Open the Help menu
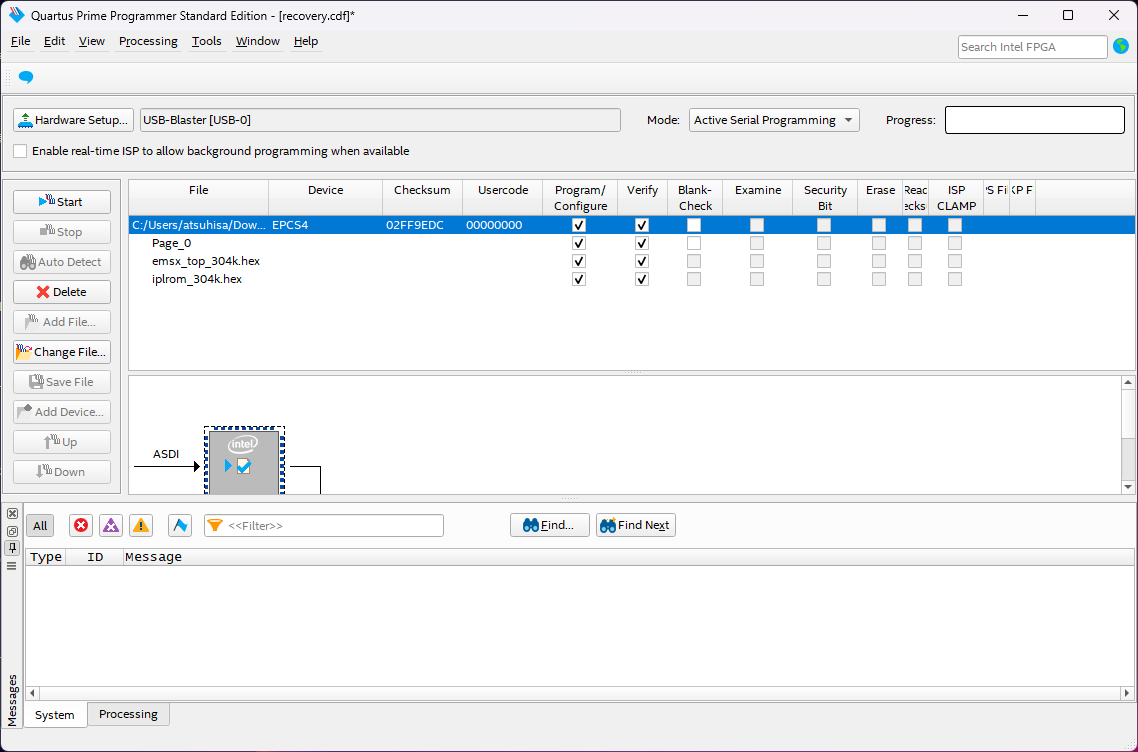 (306, 41)
